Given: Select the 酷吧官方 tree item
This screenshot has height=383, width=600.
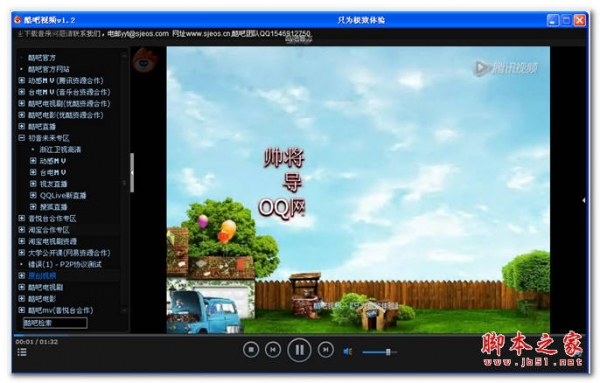Looking at the screenshot, I should point(42,58).
